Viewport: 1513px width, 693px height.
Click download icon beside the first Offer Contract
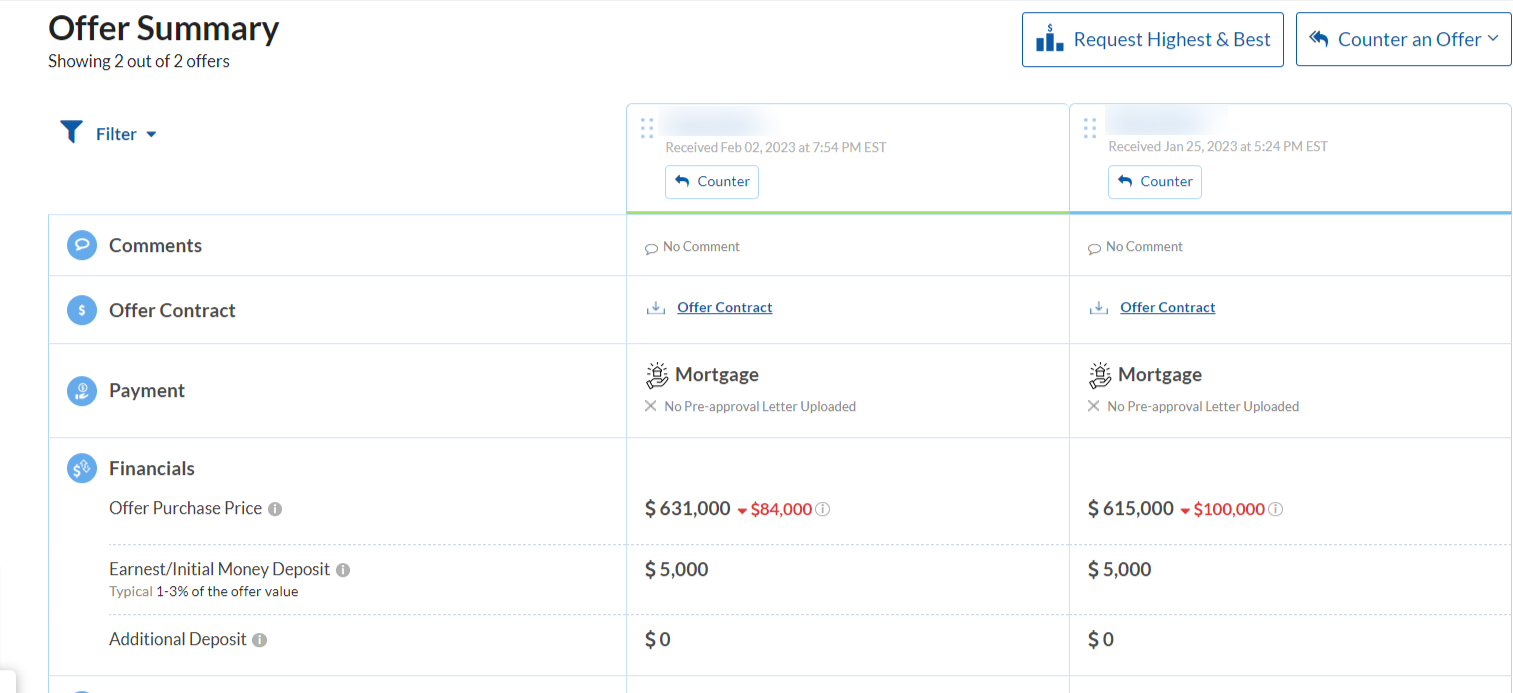[x=656, y=308]
